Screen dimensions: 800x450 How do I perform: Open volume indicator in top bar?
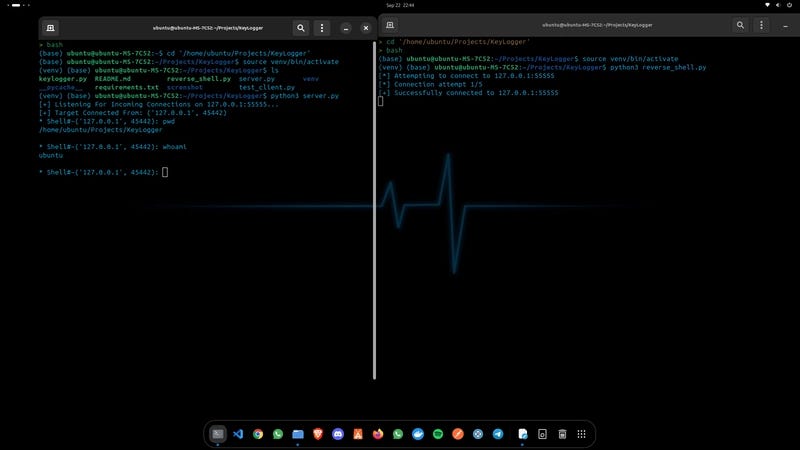[778, 5]
